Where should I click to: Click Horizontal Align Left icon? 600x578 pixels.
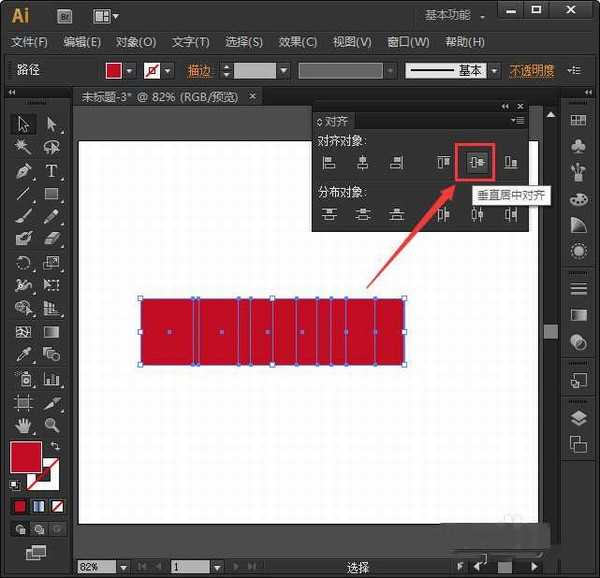(x=328, y=162)
